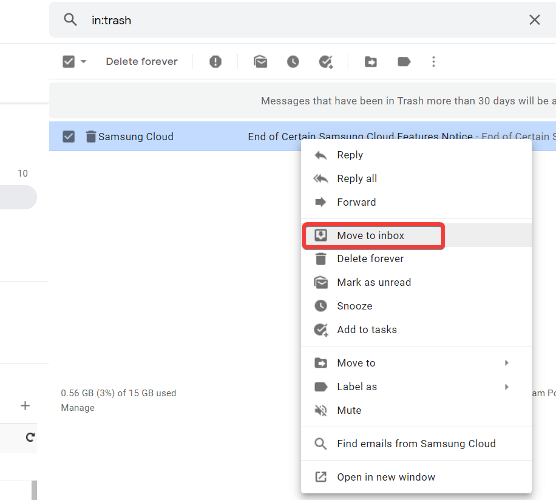Image resolution: width=556 pixels, height=500 pixels.
Task: Click the Samsung Cloud sender name
Action: 136,137
